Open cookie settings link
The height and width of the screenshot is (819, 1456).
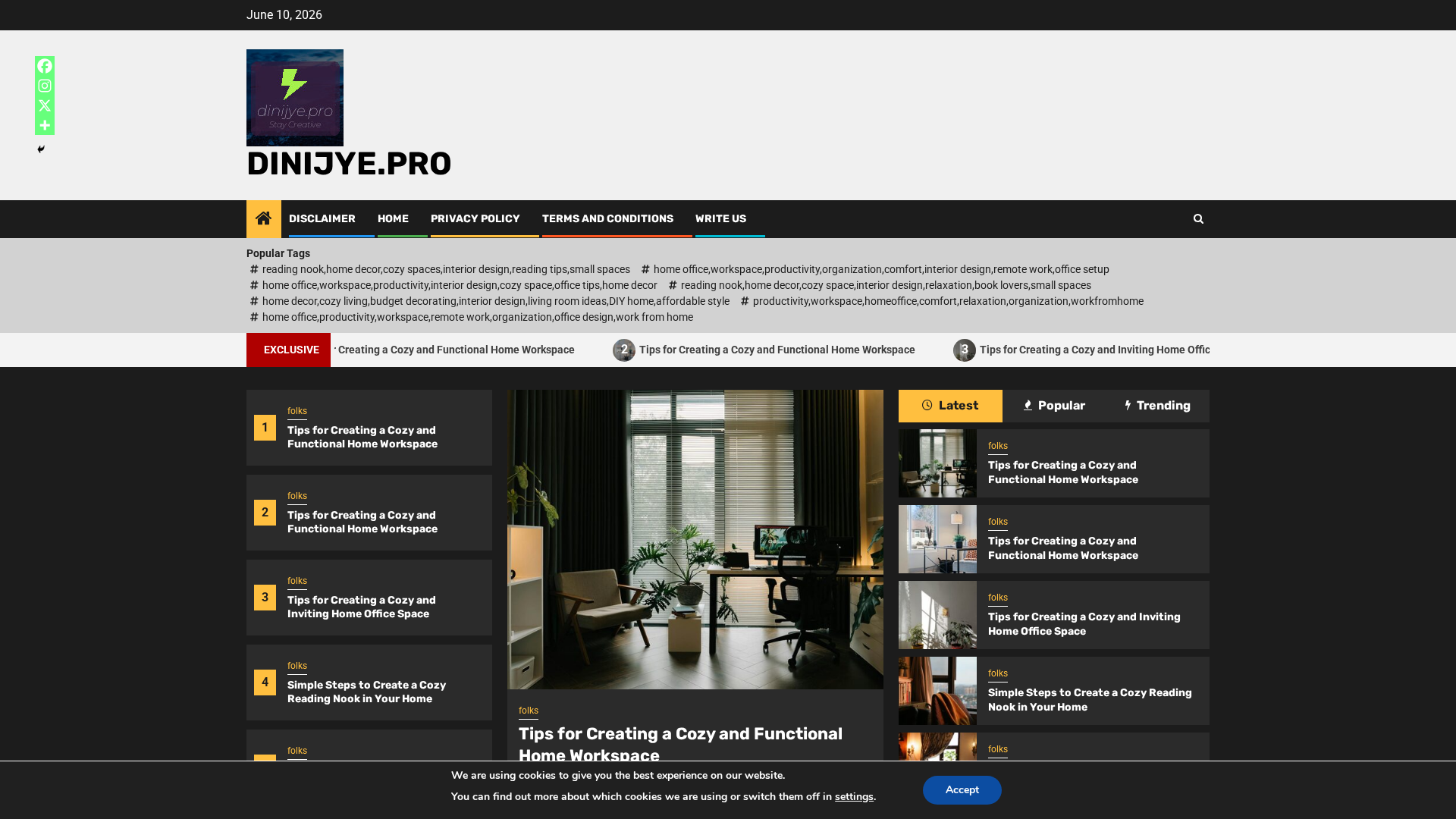click(854, 797)
